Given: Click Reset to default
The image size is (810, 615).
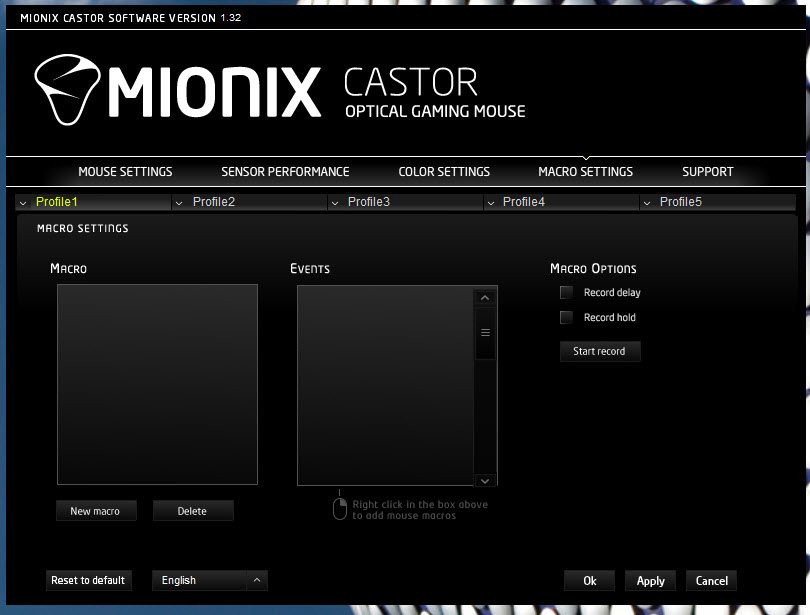Looking at the screenshot, I should pos(88,580).
